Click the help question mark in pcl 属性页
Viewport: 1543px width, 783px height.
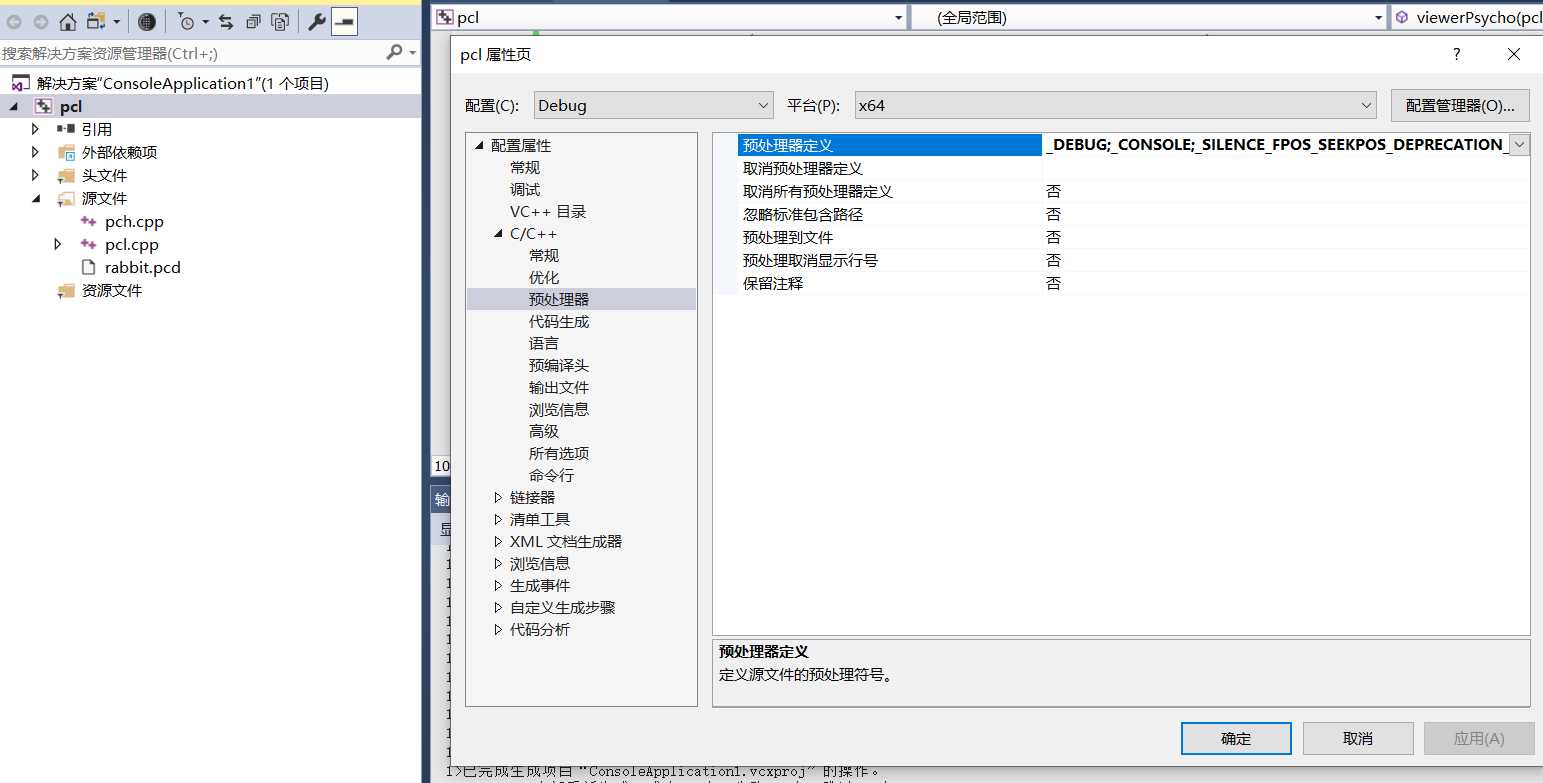[x=1457, y=54]
